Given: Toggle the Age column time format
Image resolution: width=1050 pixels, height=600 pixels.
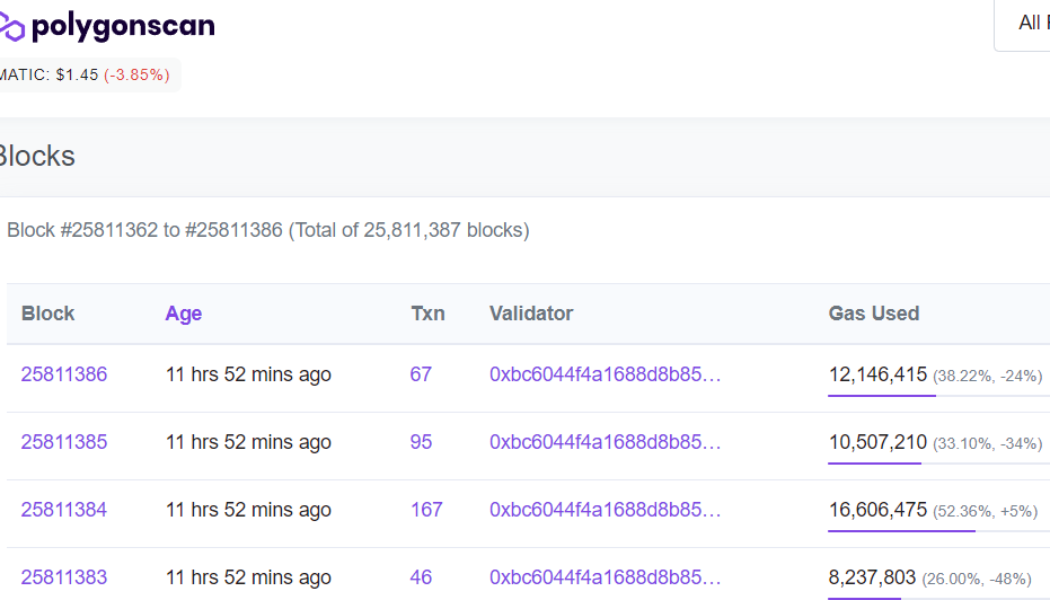Looking at the screenshot, I should click(x=183, y=313).
